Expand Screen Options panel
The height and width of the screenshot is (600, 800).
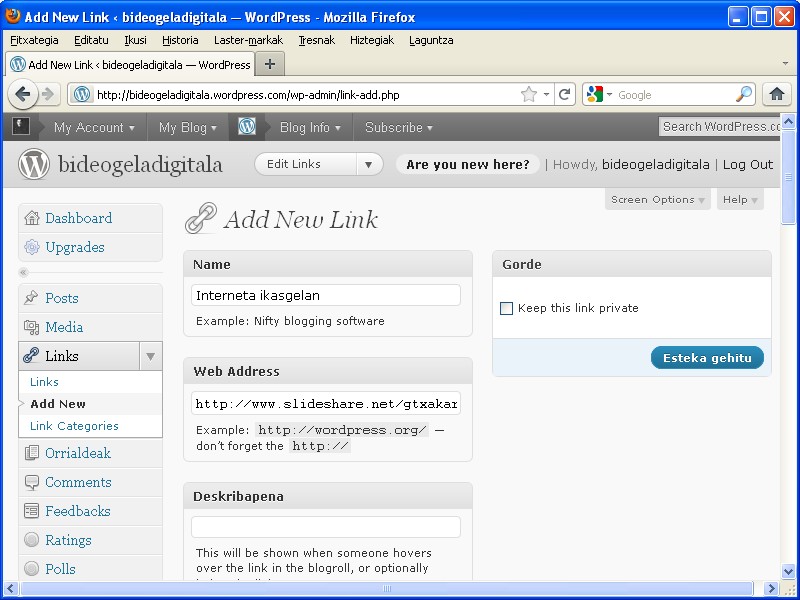pyautogui.click(x=657, y=199)
